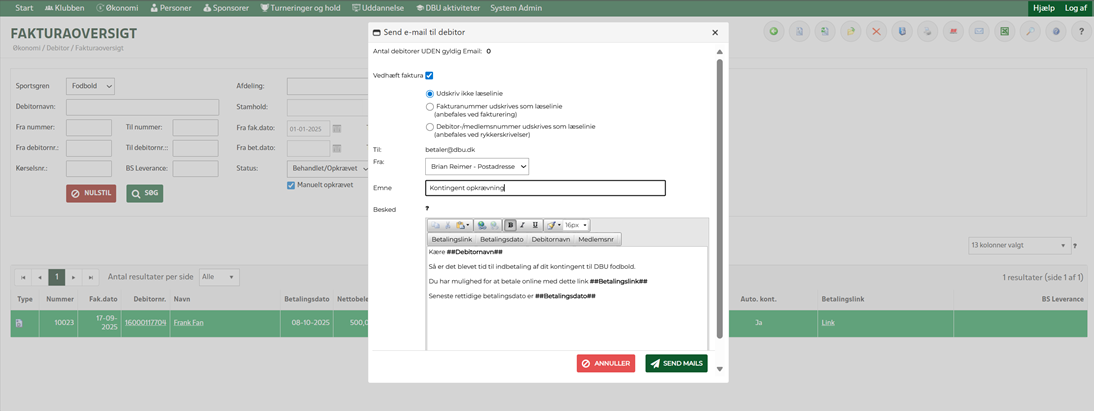This screenshot has height=411, width=1094.
Task: Open the Fra sender dropdown
Action: [476, 166]
